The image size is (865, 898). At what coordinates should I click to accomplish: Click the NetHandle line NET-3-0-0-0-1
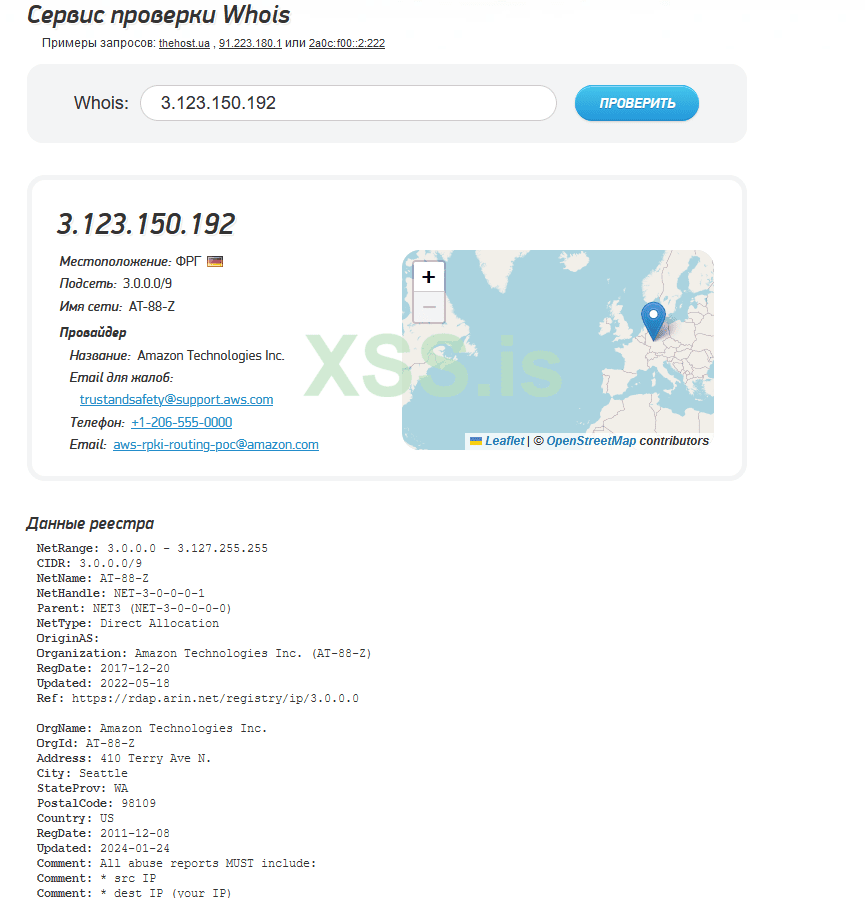(120, 593)
